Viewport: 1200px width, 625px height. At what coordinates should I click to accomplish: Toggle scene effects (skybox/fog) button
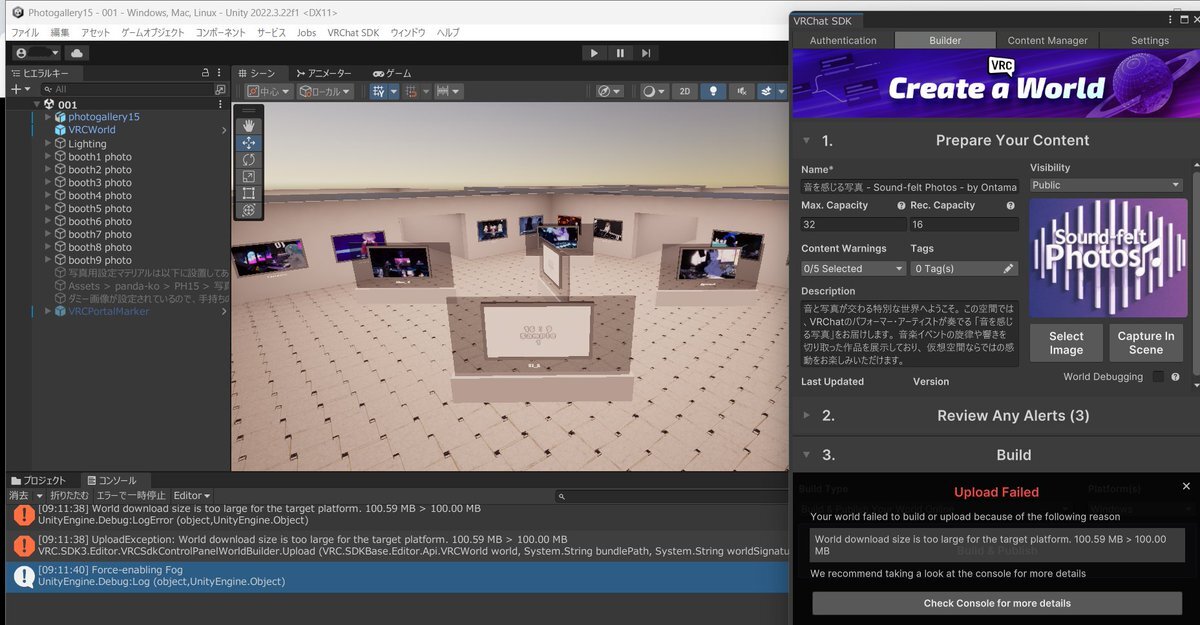point(765,91)
